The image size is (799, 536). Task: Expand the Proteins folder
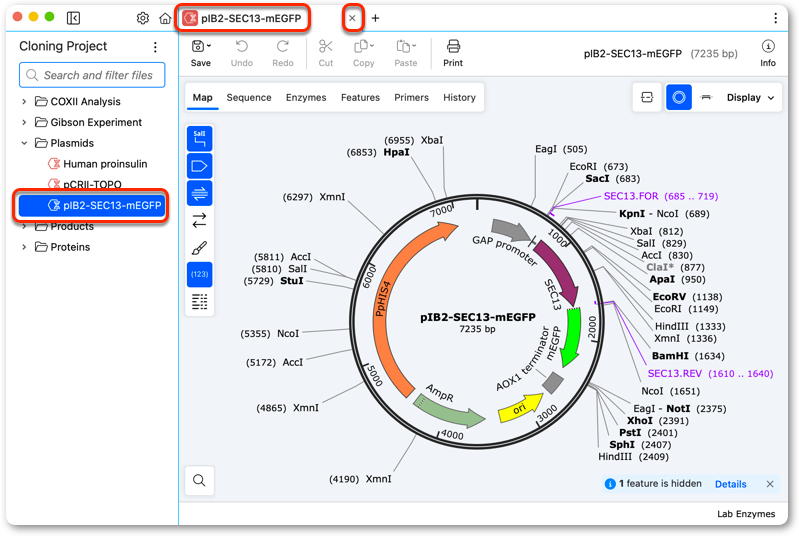[x=24, y=247]
